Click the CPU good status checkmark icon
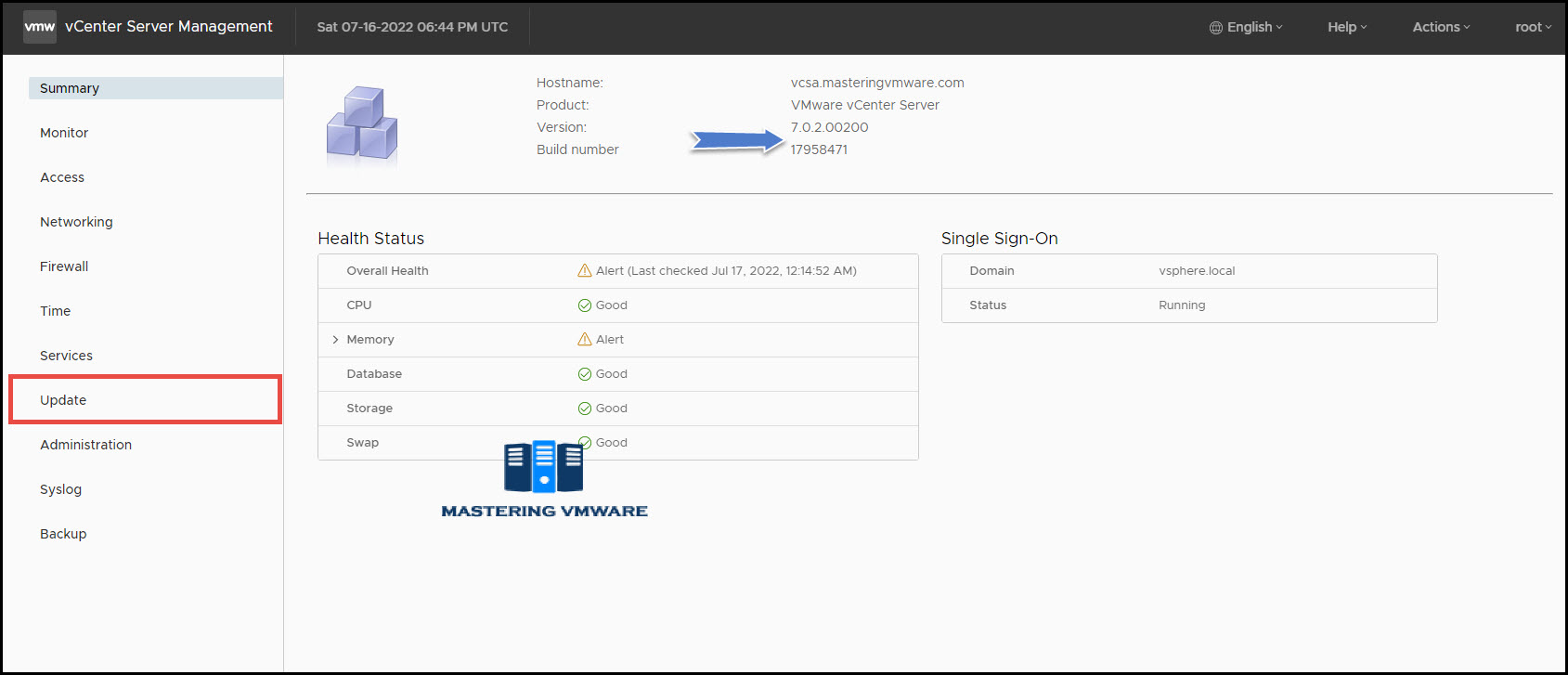The image size is (1568, 675). coord(585,305)
